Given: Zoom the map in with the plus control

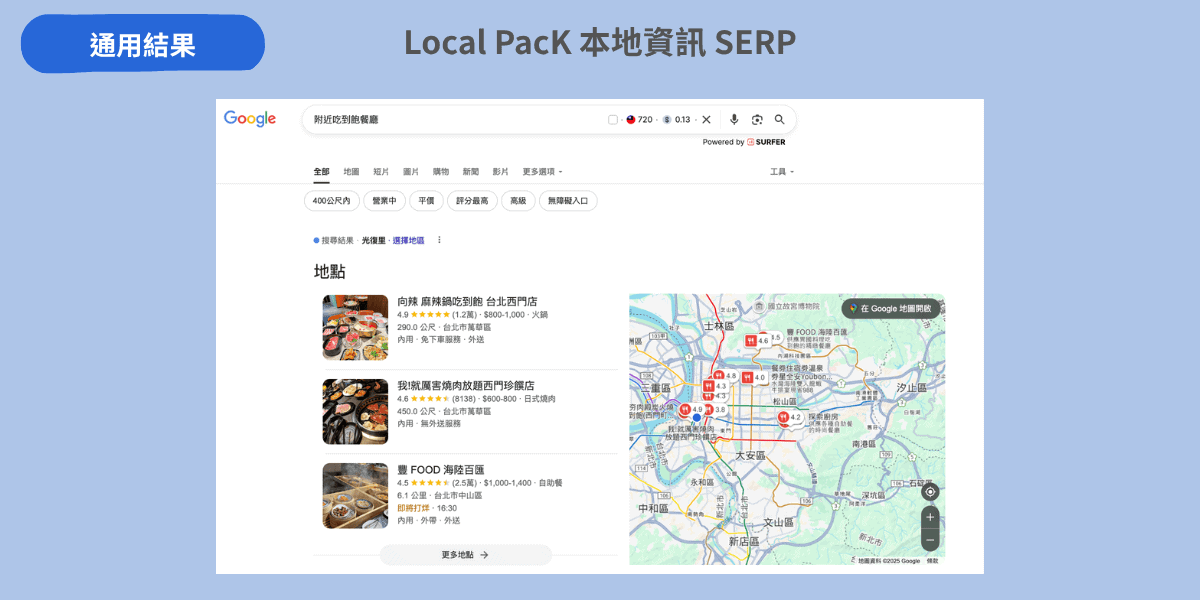Looking at the screenshot, I should coord(929,517).
